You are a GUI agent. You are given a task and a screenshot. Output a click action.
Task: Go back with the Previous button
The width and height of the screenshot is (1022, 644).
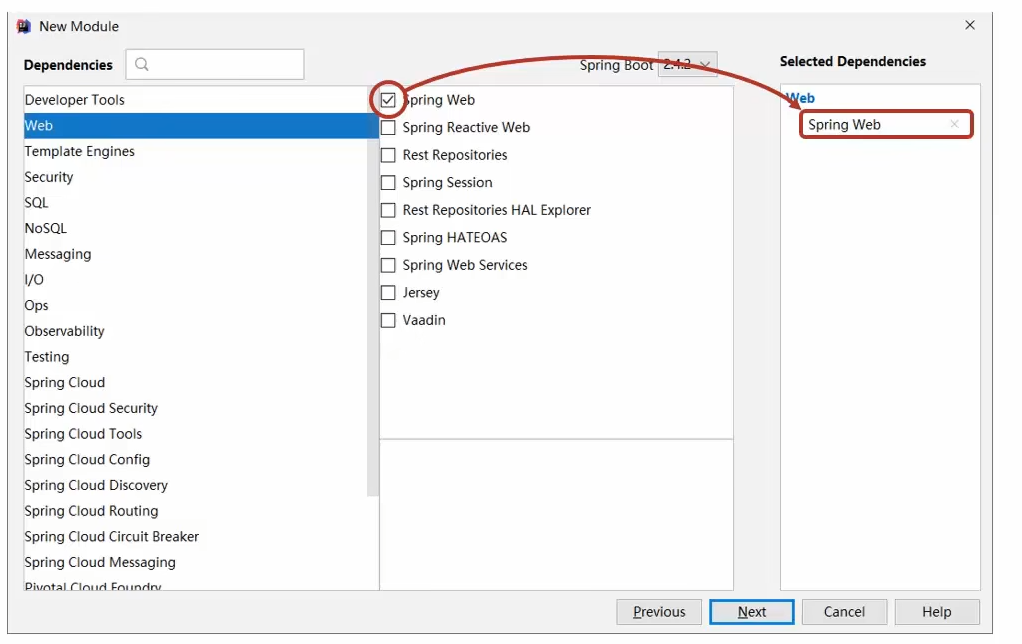click(659, 611)
